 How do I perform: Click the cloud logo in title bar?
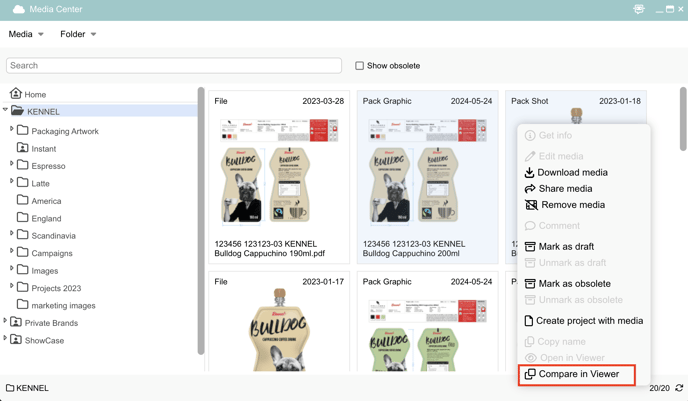click(18, 10)
